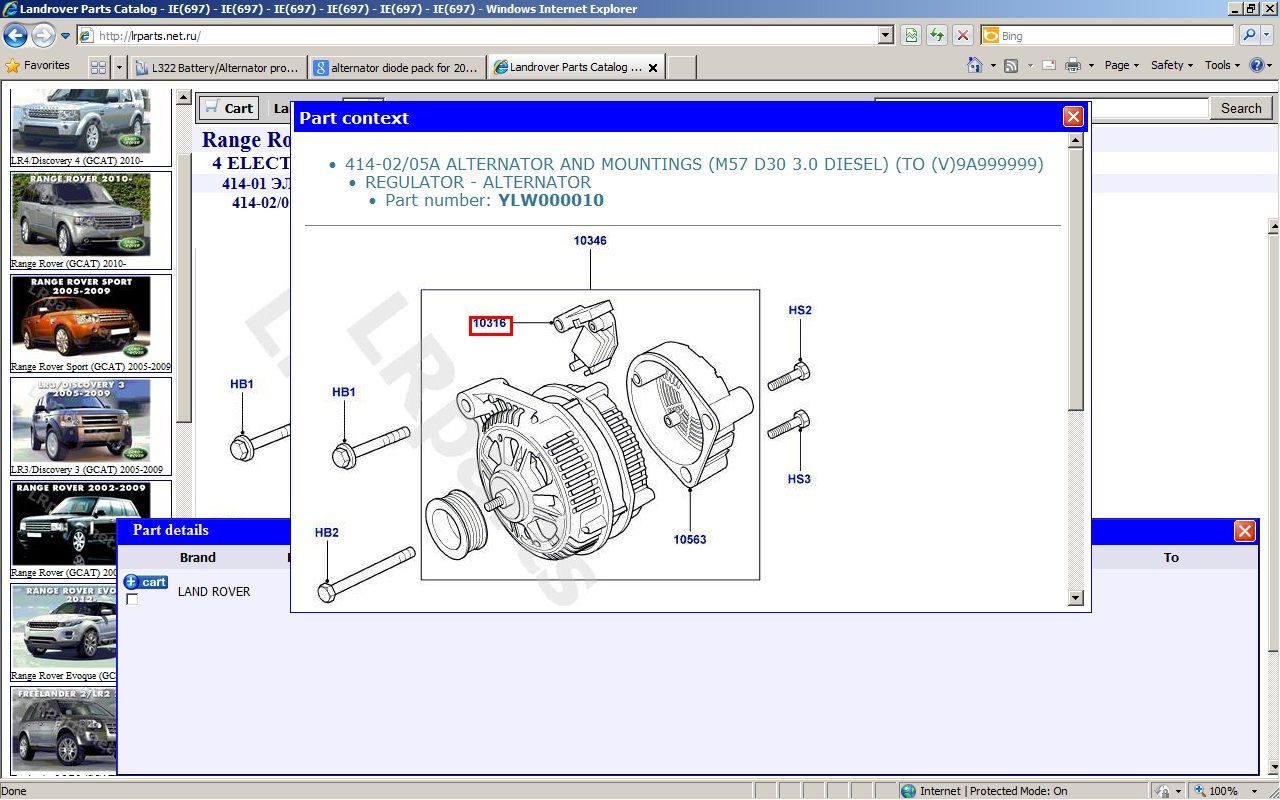Close the Part details panel
This screenshot has width=1280, height=800.
(1245, 531)
